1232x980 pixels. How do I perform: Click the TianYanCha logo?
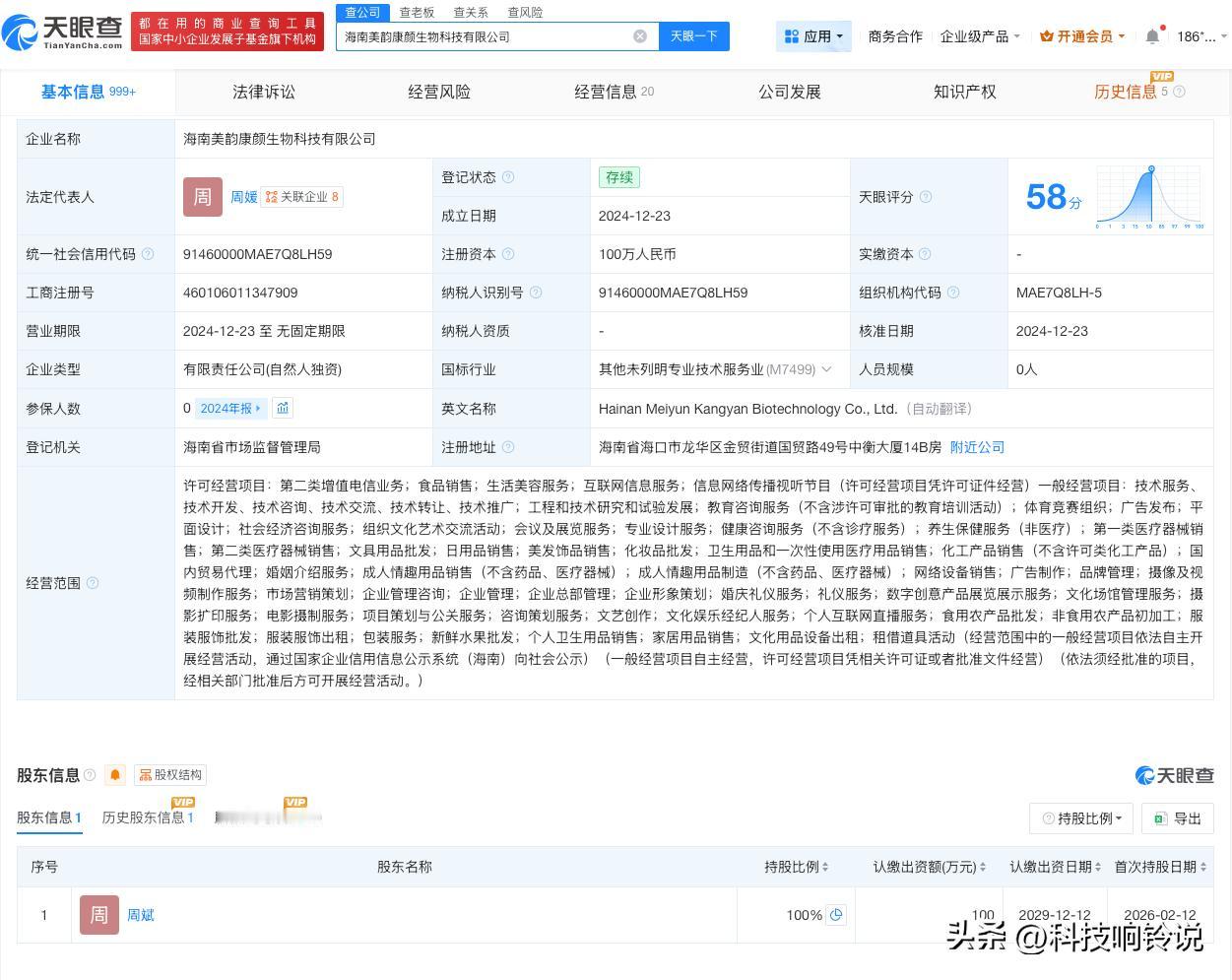click(63, 33)
